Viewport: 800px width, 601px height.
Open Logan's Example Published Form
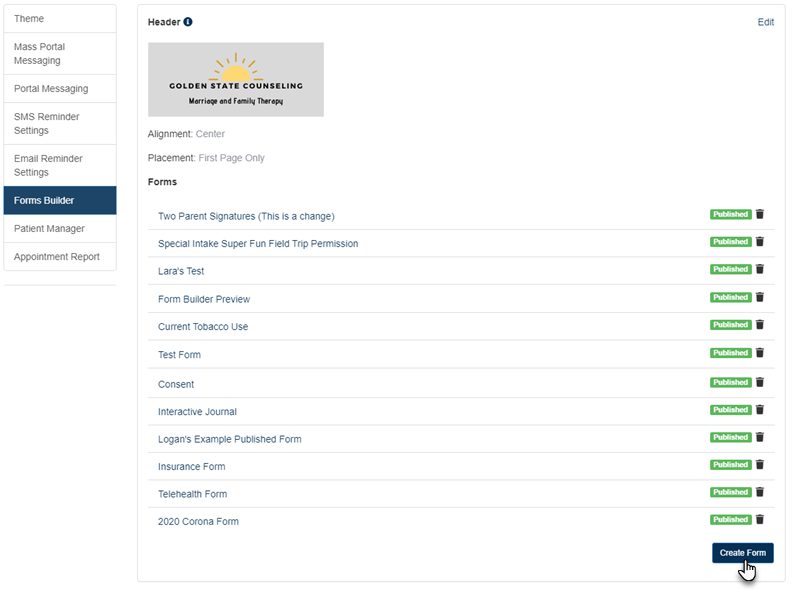[x=229, y=439]
